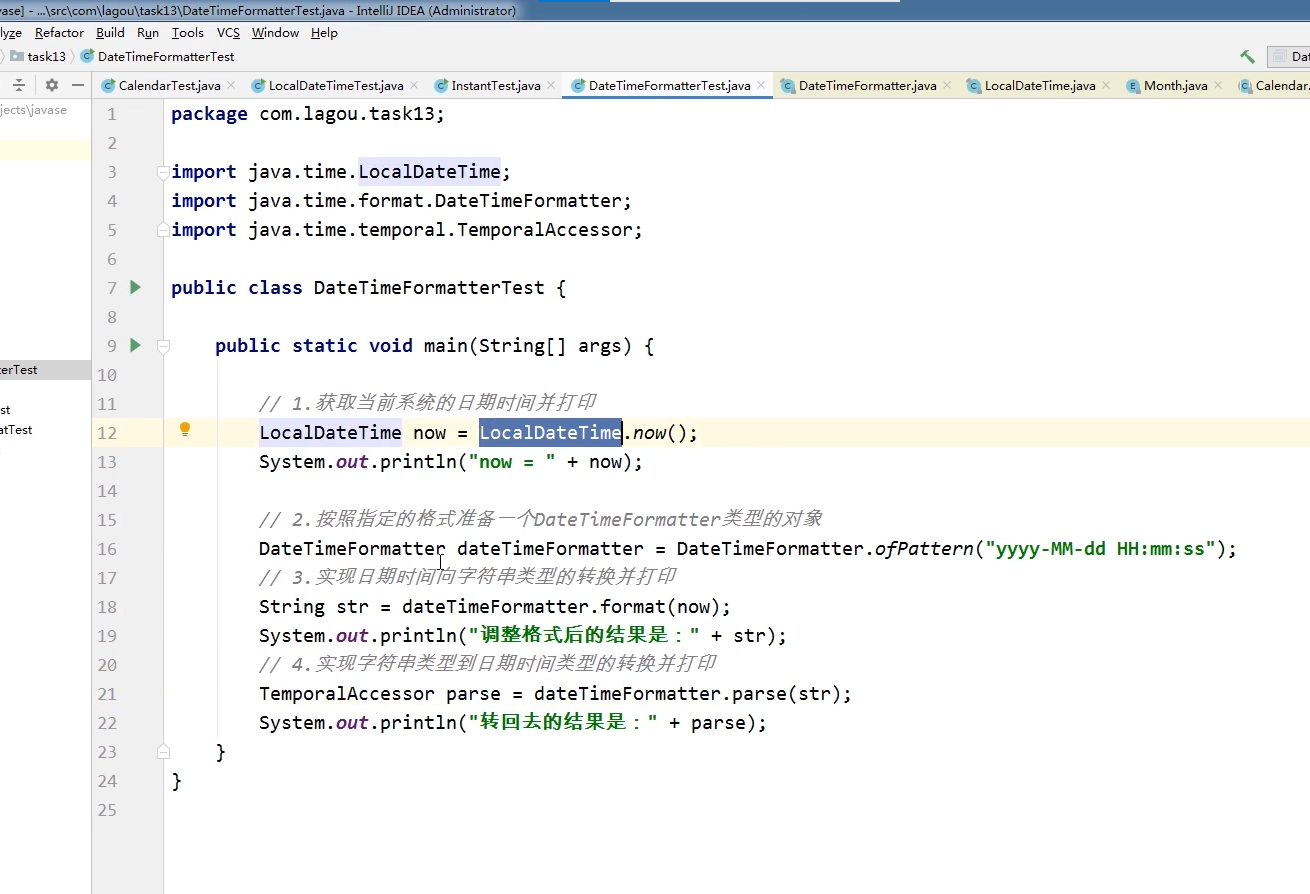Switch to the Month.java tab
1310x894 pixels.
[x=1176, y=86]
